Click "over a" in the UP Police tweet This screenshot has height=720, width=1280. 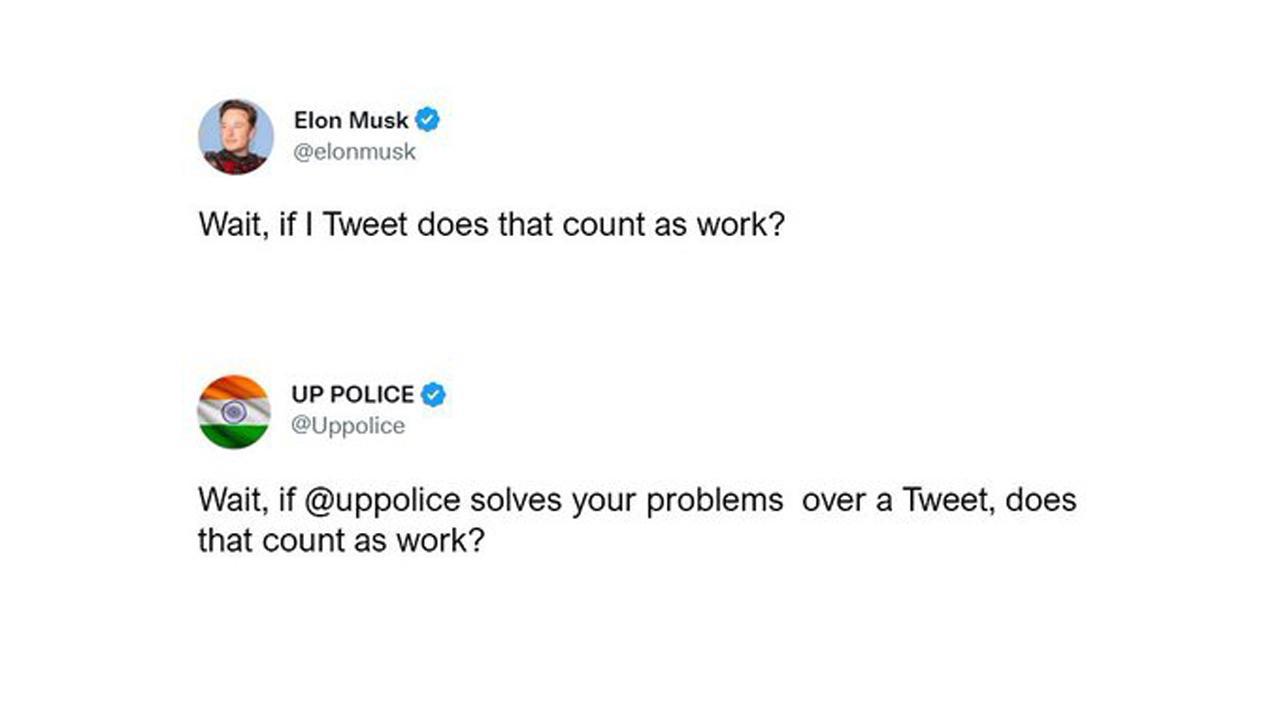pos(847,500)
